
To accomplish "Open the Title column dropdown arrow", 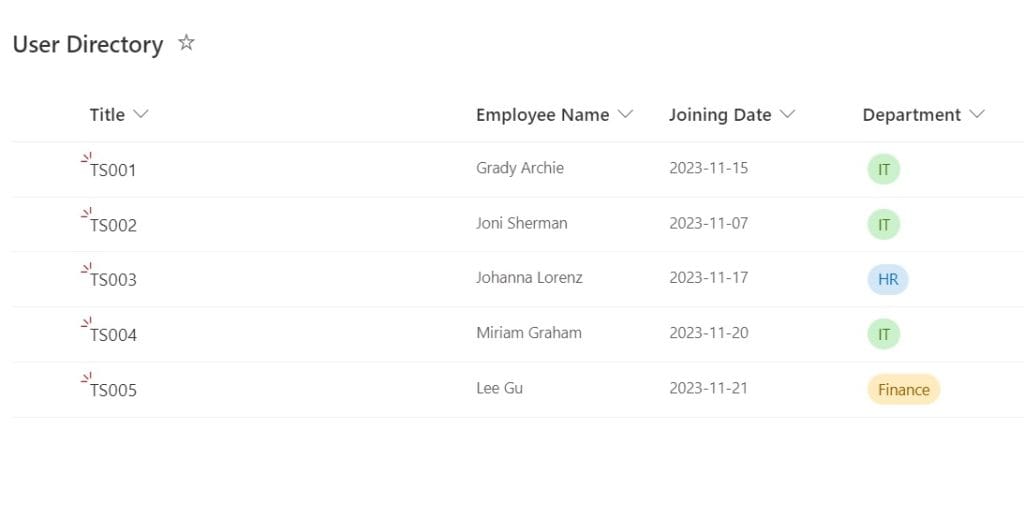I will tap(140, 114).
